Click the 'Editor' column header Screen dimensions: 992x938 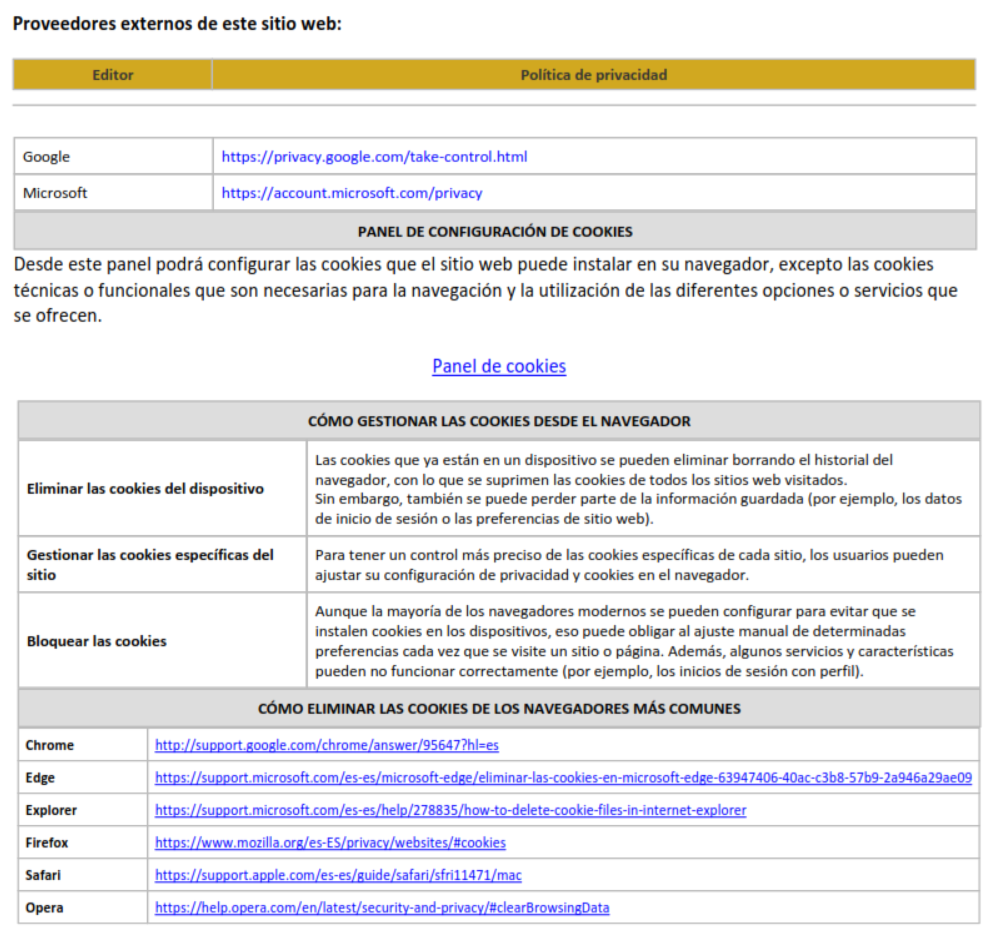(x=113, y=75)
